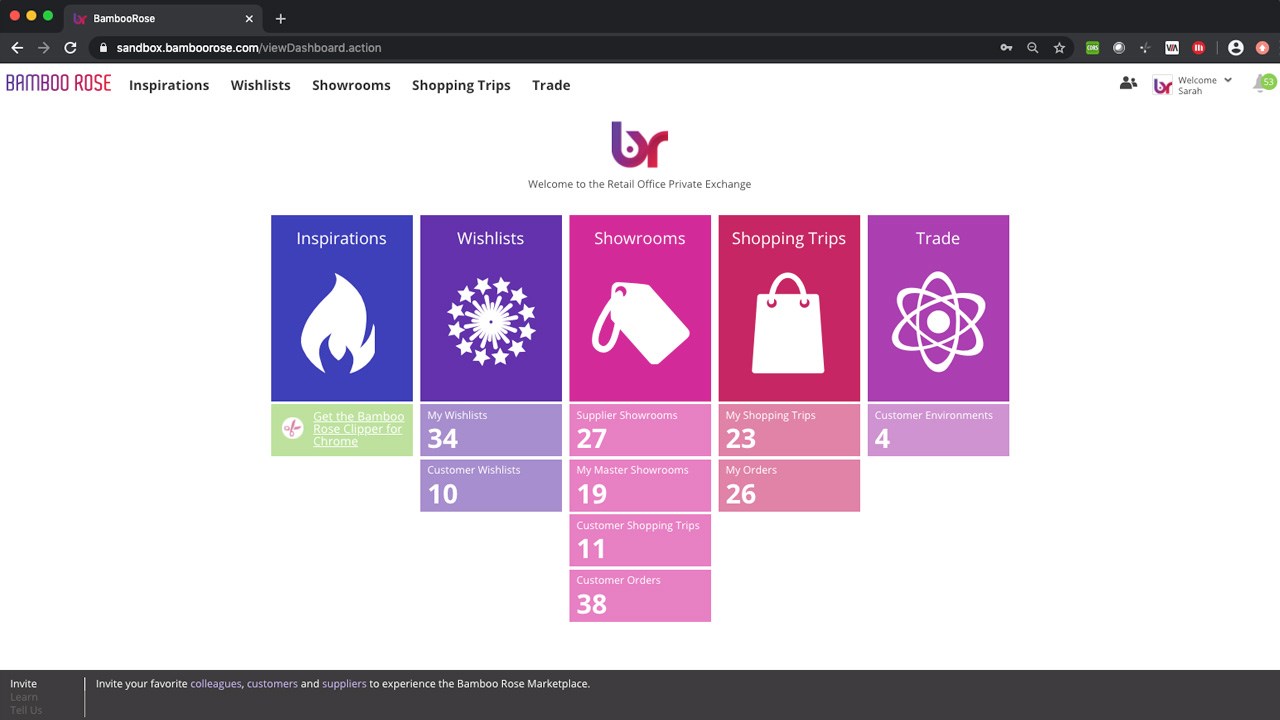Select the Learn footer tab

(x=24, y=697)
